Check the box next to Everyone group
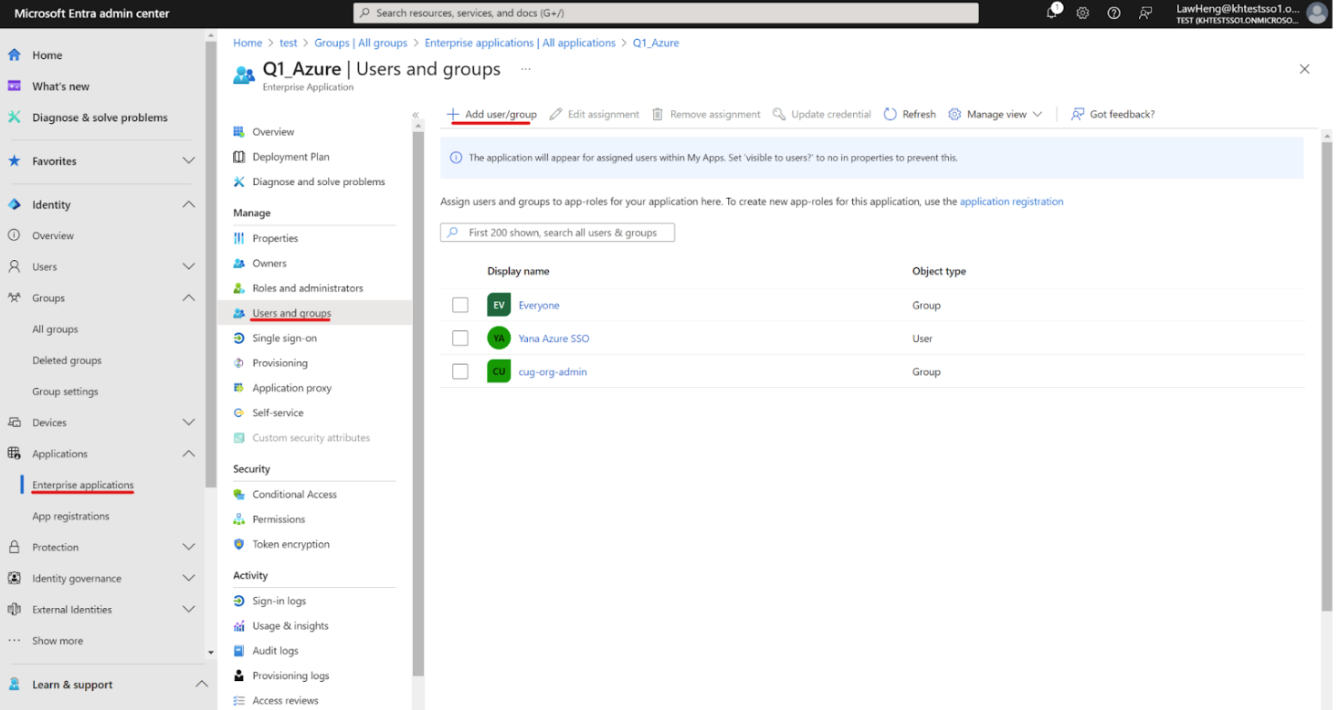1336x710 pixels. tap(460, 305)
